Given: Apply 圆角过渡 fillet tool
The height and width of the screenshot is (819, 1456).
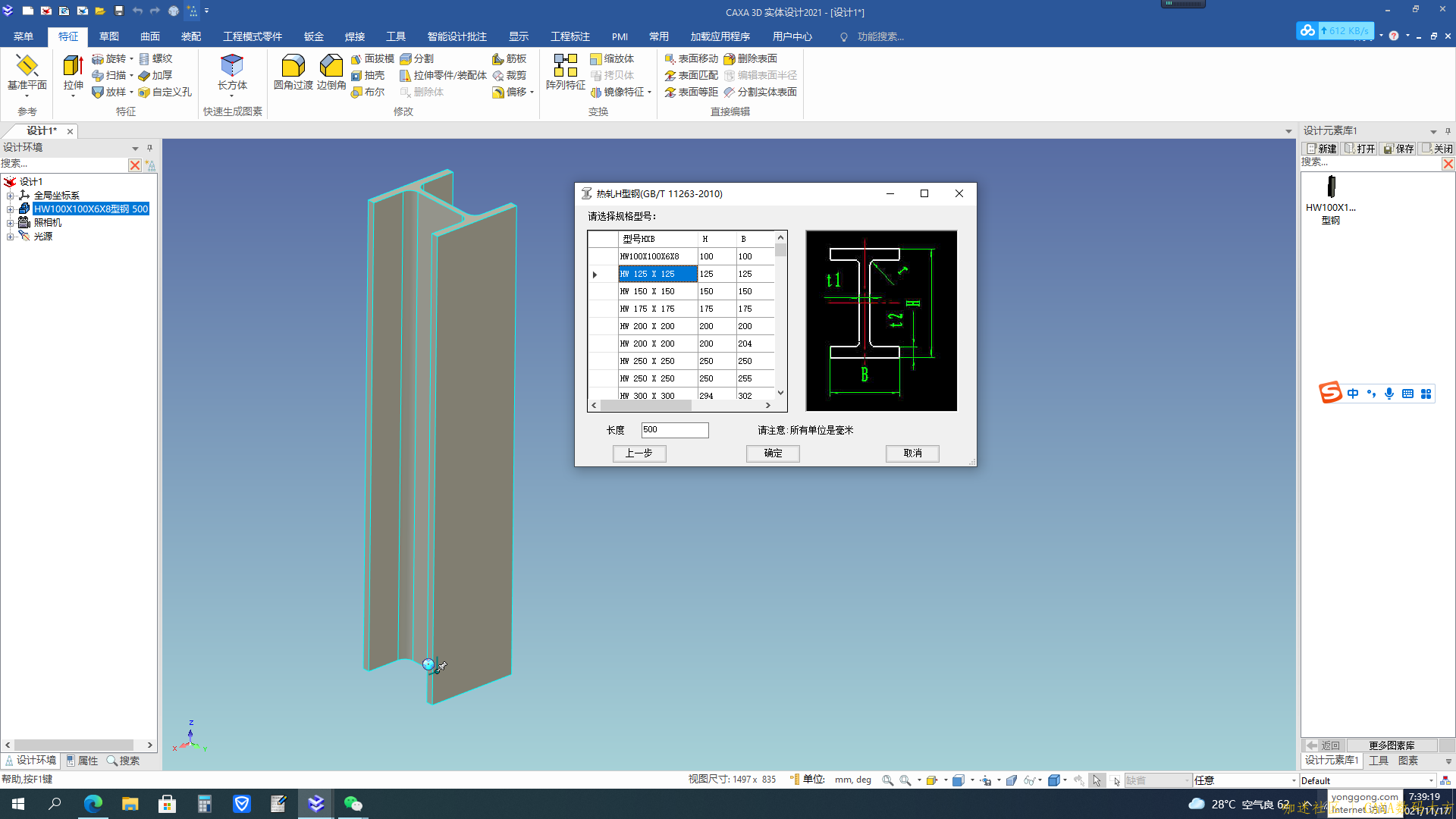Looking at the screenshot, I should pos(293,72).
